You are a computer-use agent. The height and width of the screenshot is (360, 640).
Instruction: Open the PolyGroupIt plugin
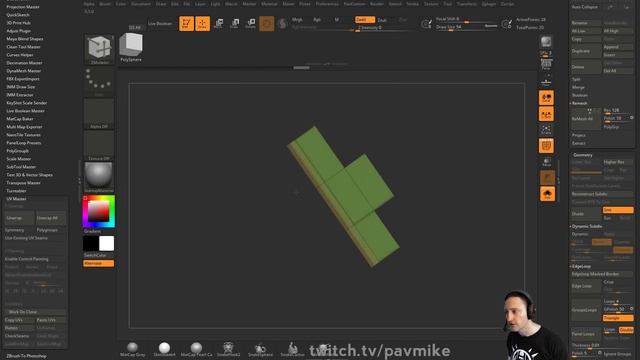17,151
